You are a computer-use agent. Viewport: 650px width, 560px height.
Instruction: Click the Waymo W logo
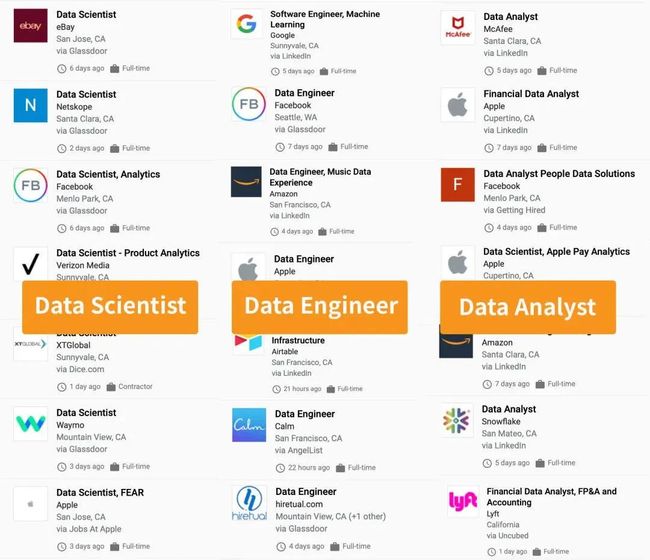30,424
